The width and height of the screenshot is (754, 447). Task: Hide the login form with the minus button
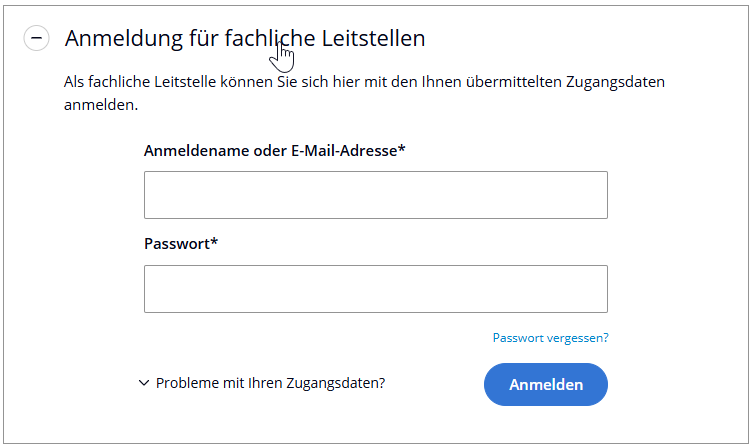click(x=36, y=38)
